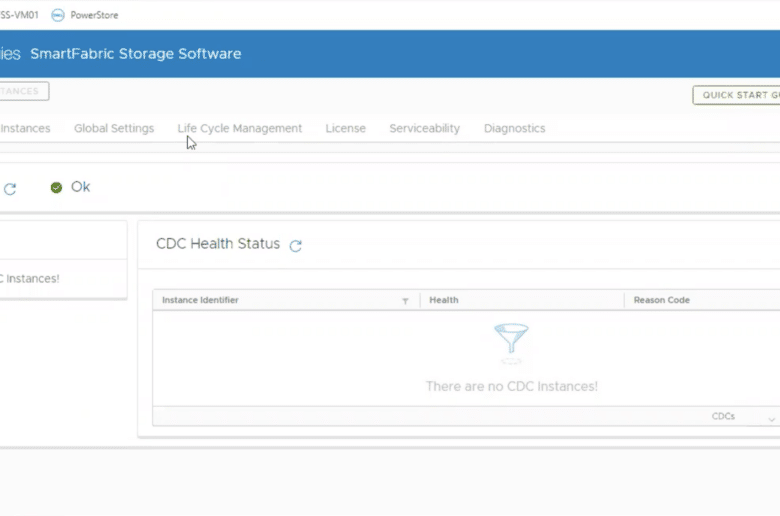Screen dimensions: 780x516
Task: Open the License tab
Action: (x=345, y=128)
